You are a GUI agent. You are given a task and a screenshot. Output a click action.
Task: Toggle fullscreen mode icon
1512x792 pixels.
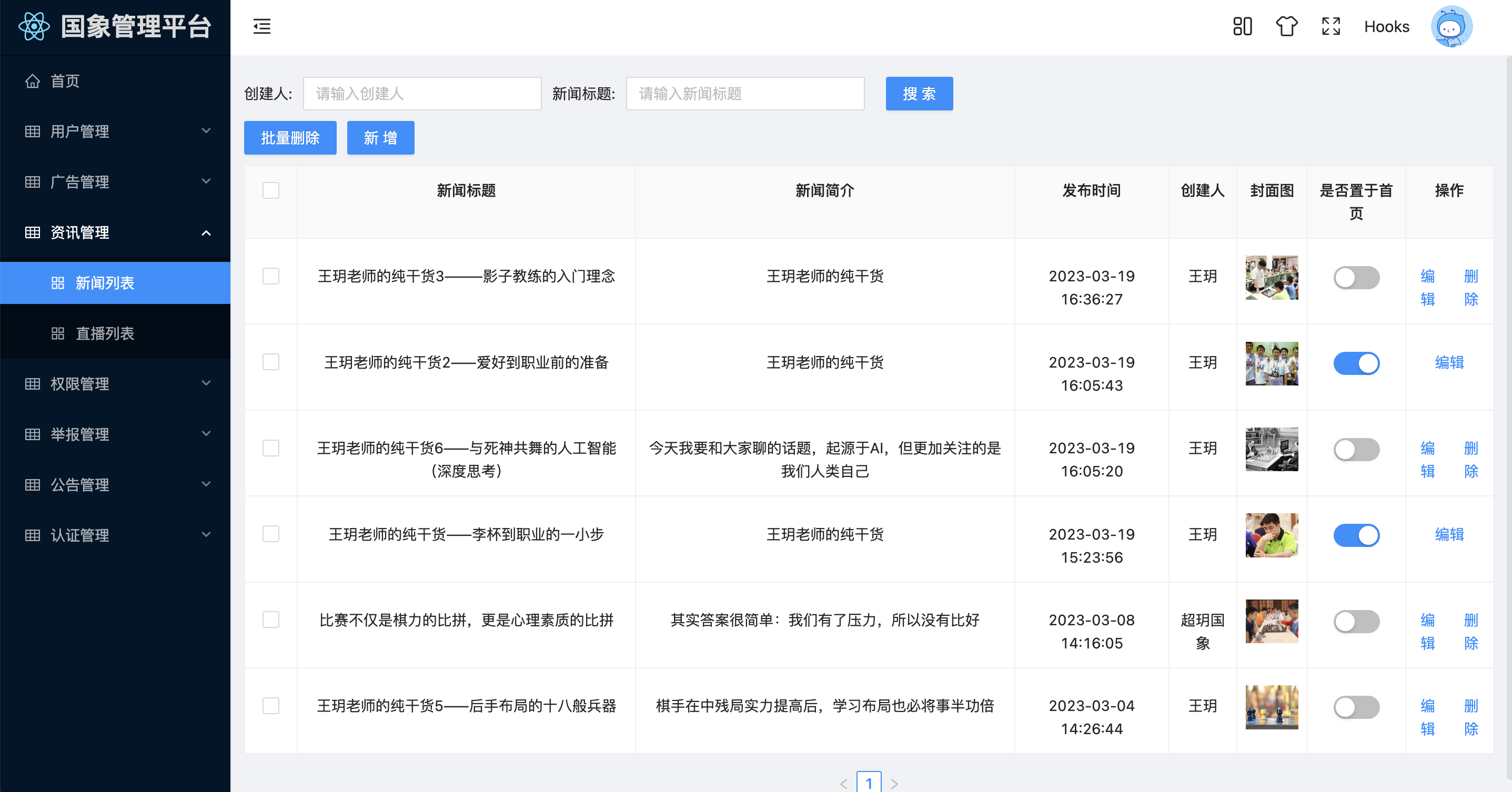pyautogui.click(x=1331, y=26)
